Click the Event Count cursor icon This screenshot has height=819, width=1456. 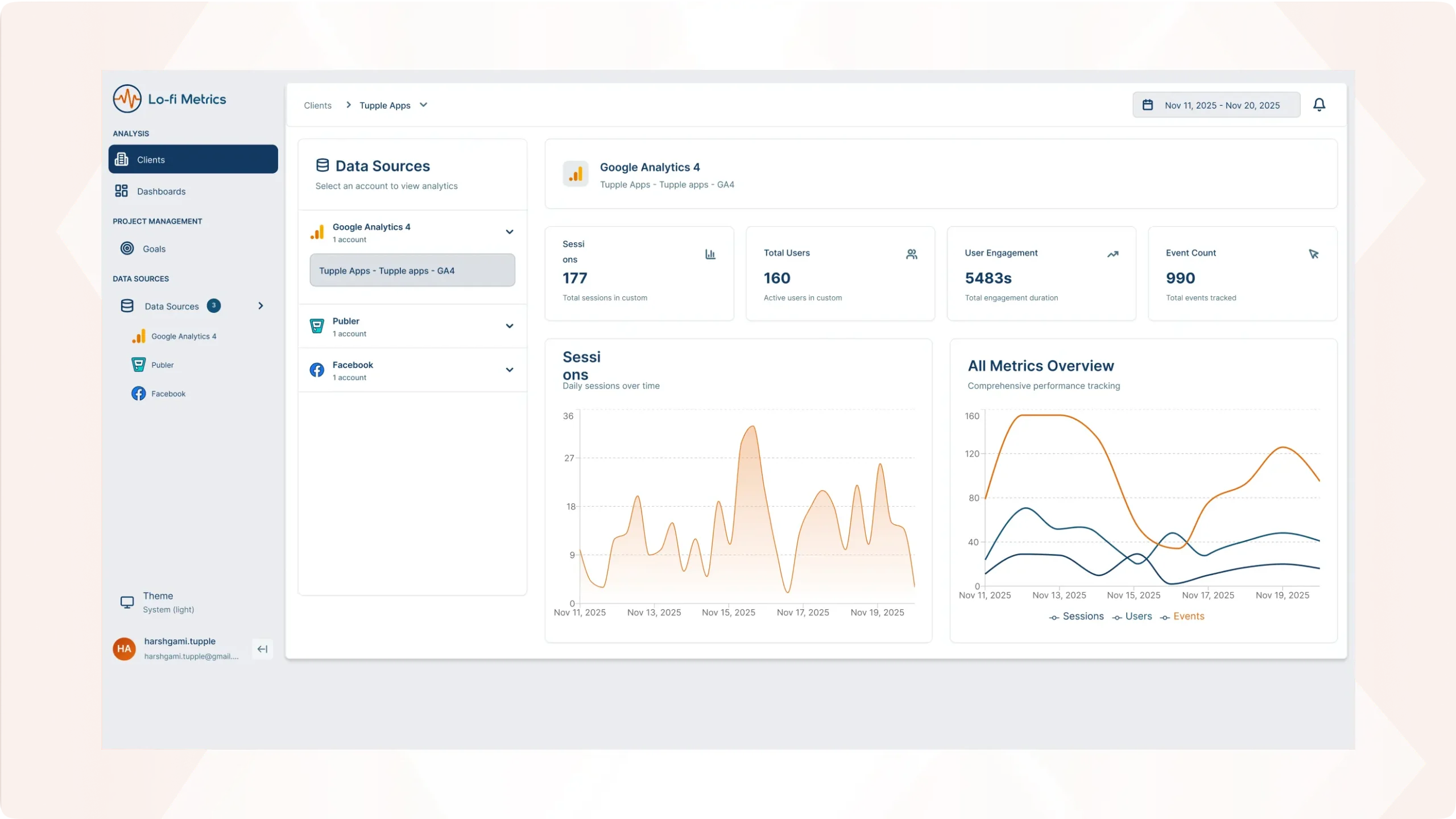click(1313, 254)
